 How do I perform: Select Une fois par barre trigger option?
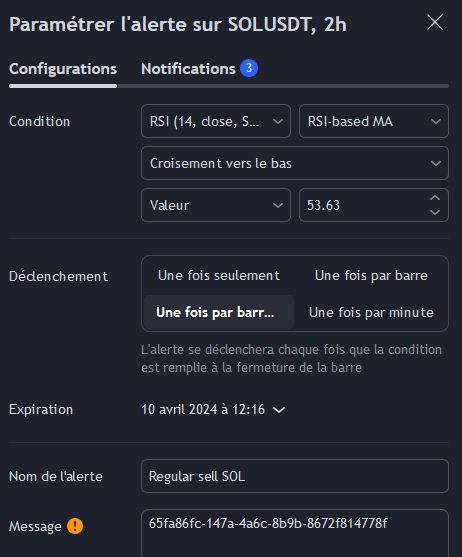click(371, 275)
